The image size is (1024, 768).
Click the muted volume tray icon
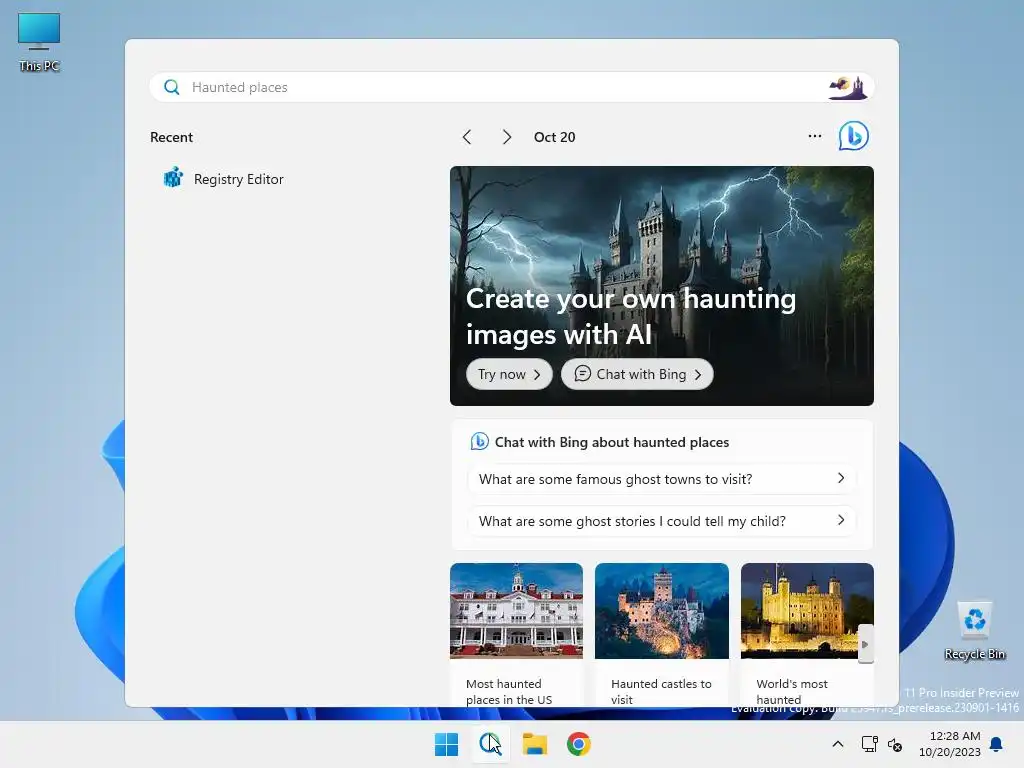(x=895, y=744)
